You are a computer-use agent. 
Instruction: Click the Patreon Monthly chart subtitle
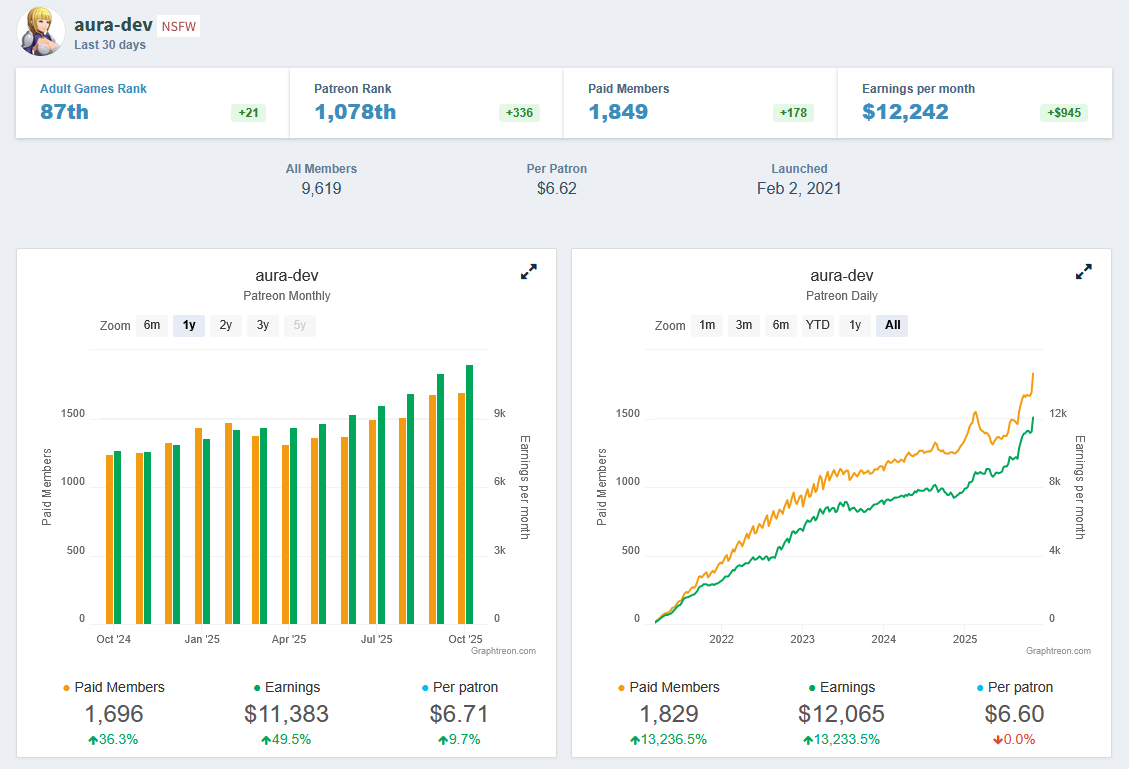287,296
